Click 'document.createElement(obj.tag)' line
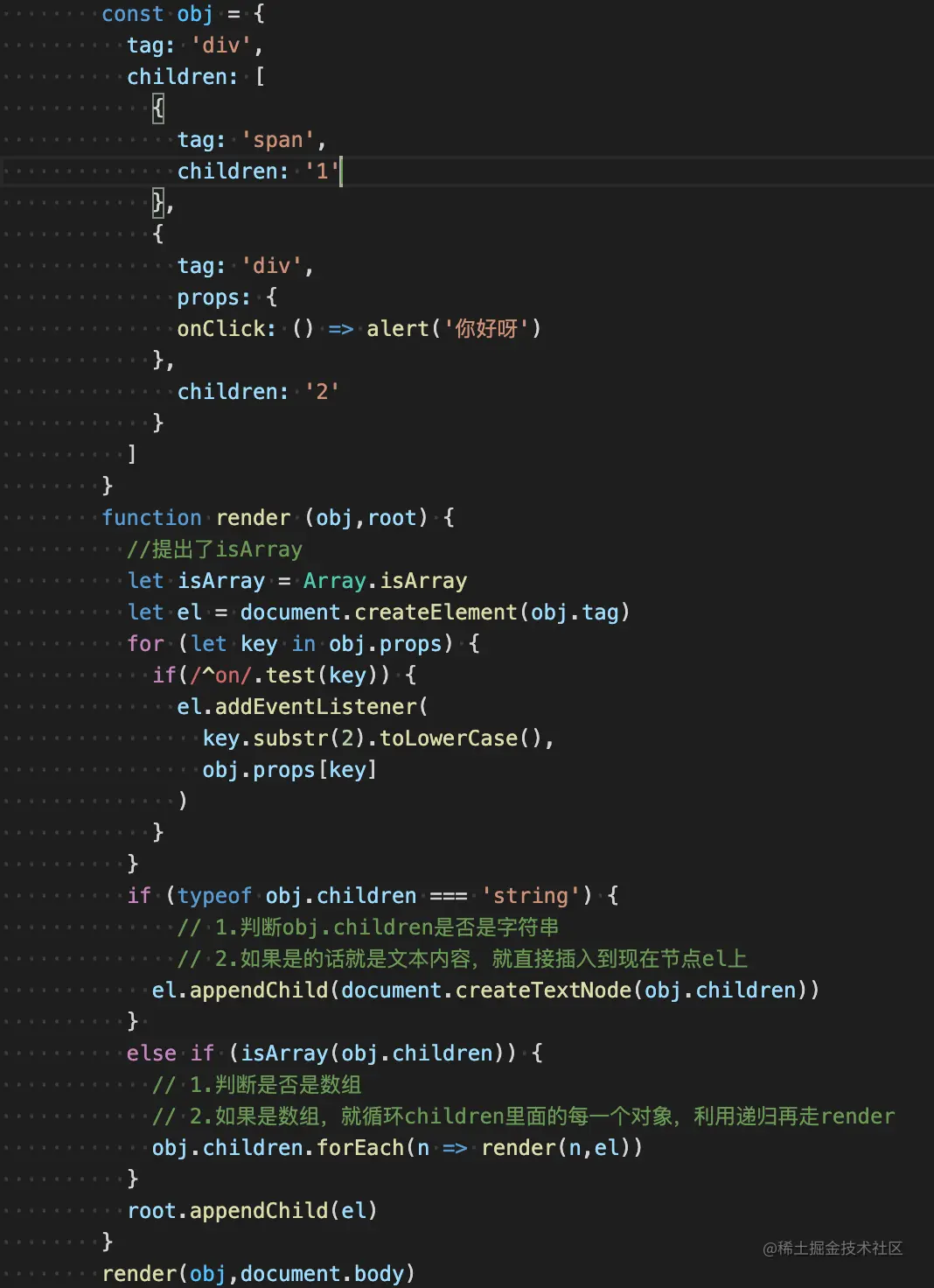The image size is (934, 1288). coord(379,612)
